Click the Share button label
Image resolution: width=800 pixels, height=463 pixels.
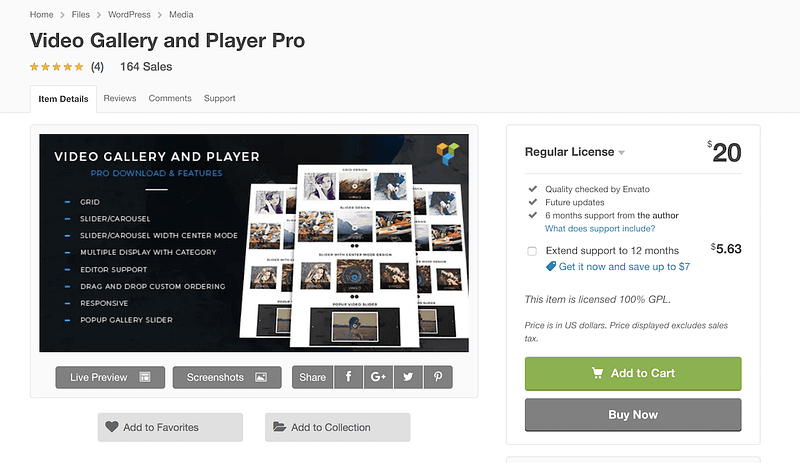coord(312,377)
